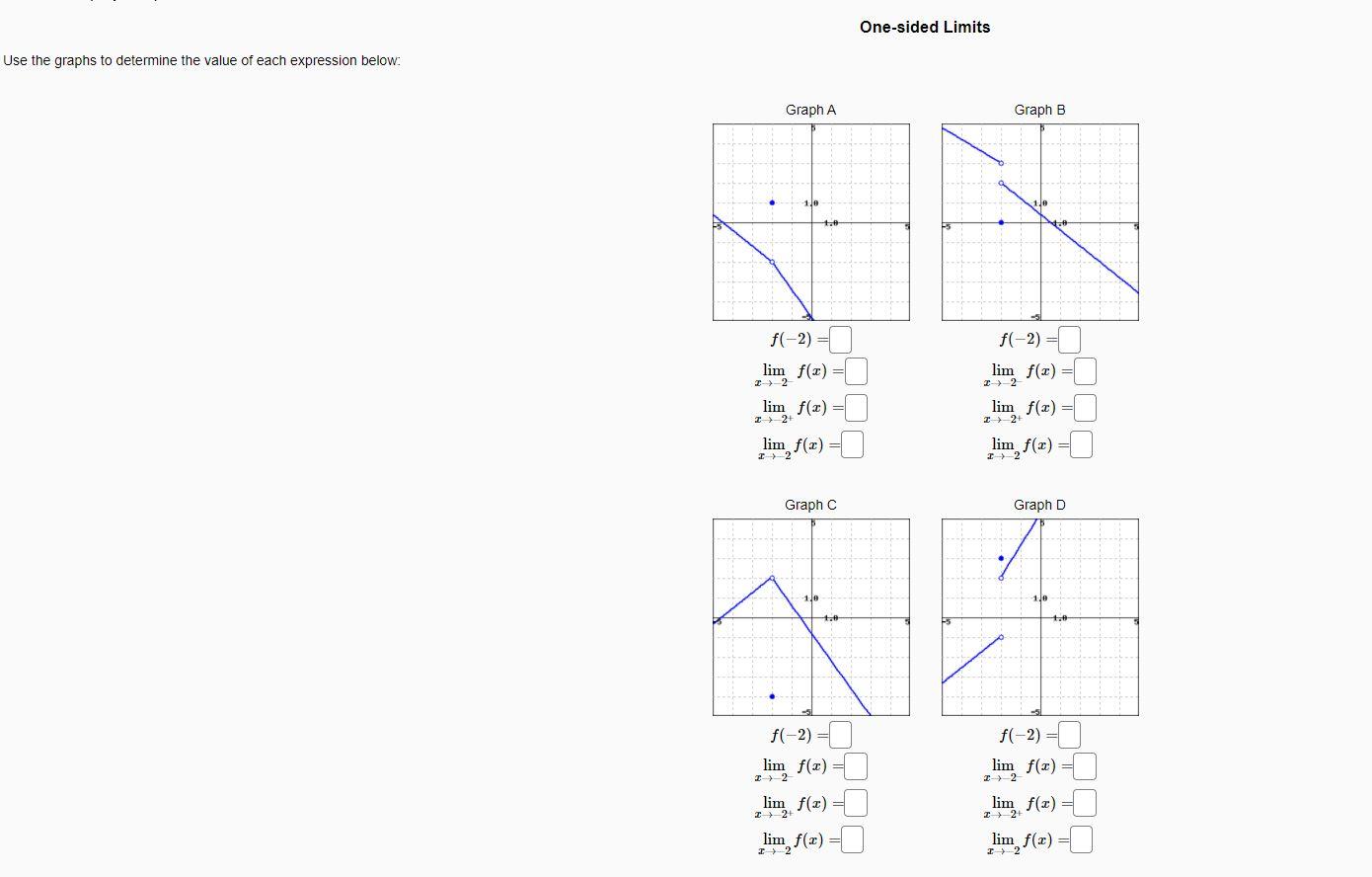Click the two-sided limit answer box for Graph B

[1079, 444]
